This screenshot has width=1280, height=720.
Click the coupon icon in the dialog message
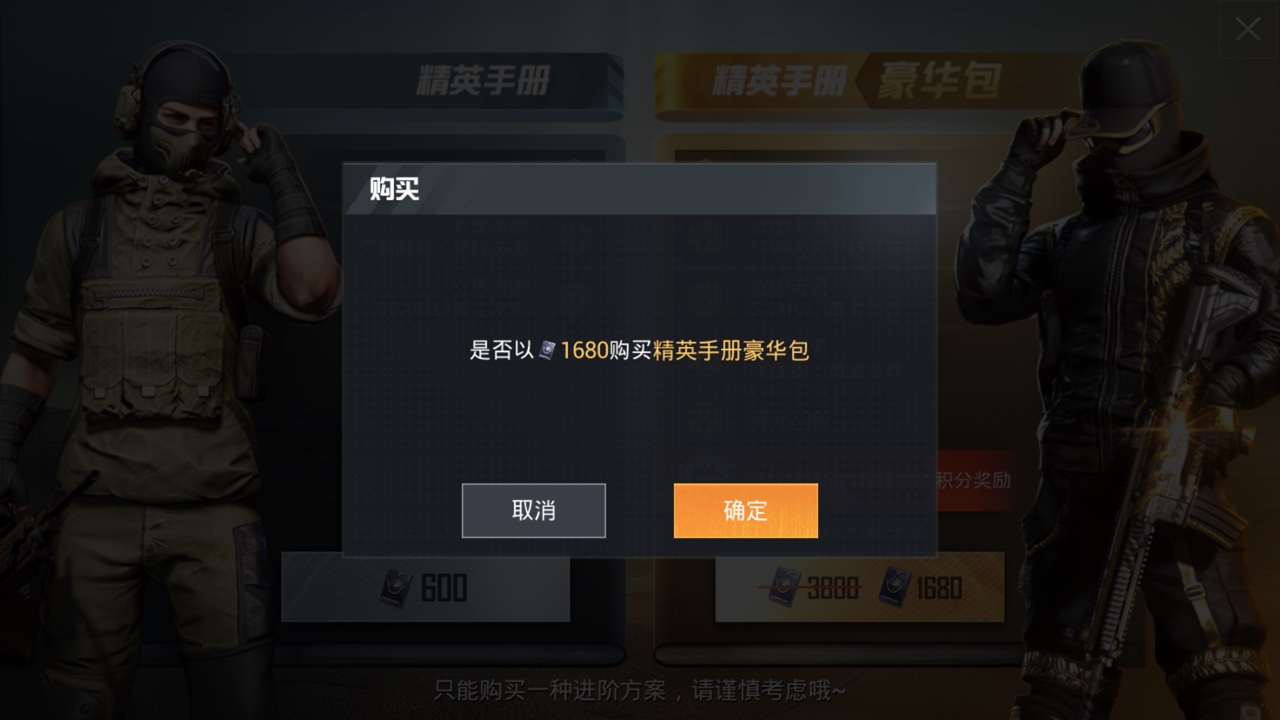click(x=547, y=350)
